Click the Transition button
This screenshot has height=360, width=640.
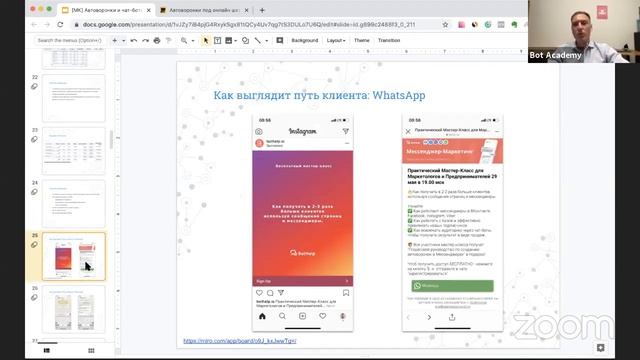(389, 40)
